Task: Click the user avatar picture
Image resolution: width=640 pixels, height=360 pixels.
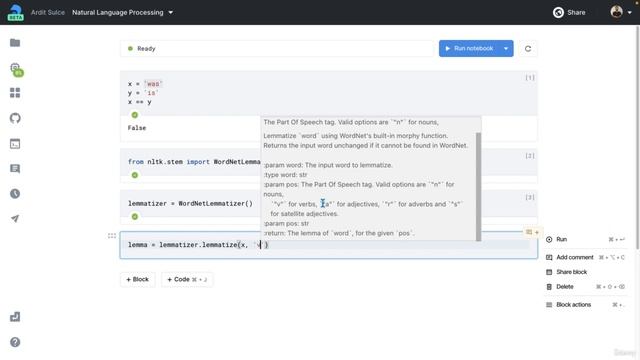Action: [616, 12]
